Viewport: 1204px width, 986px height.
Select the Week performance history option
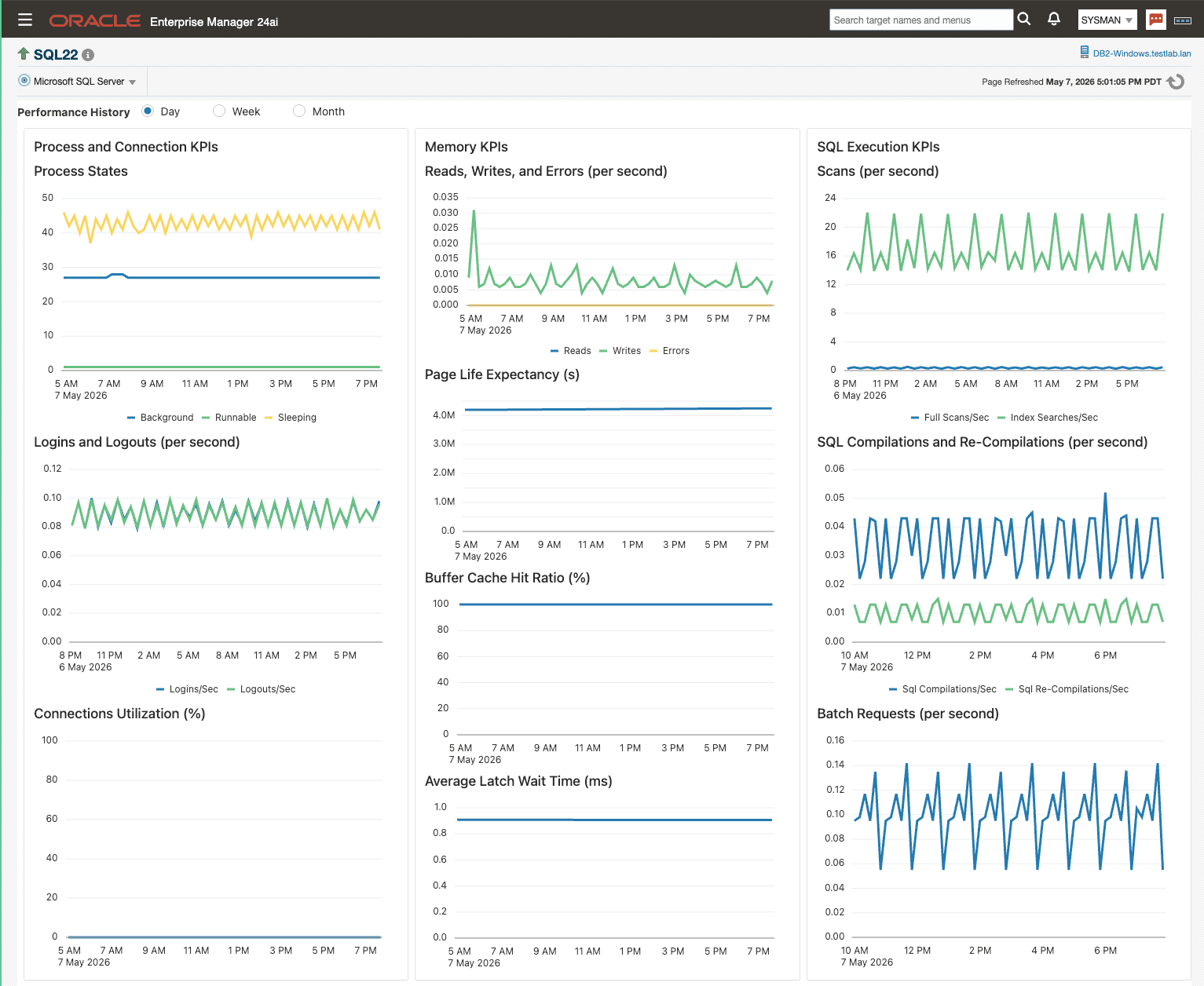219,111
